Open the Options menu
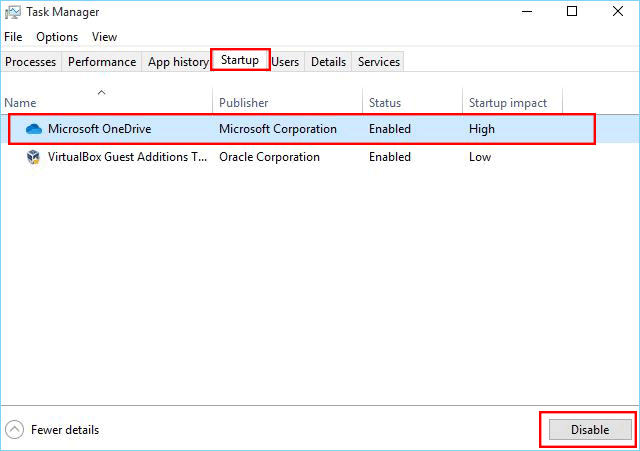This screenshot has height=451, width=640. pyautogui.click(x=57, y=37)
